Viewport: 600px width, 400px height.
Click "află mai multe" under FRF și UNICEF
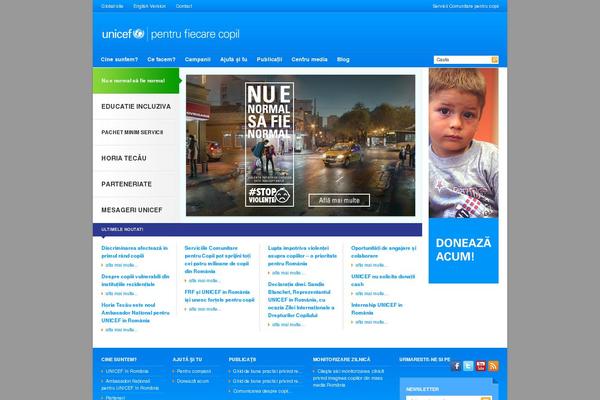[204, 309]
